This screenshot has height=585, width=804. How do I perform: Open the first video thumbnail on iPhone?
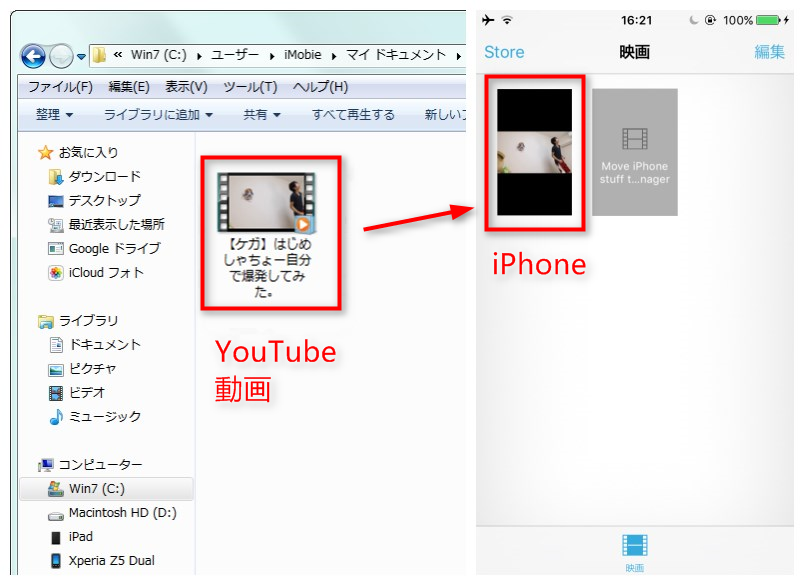[534, 152]
